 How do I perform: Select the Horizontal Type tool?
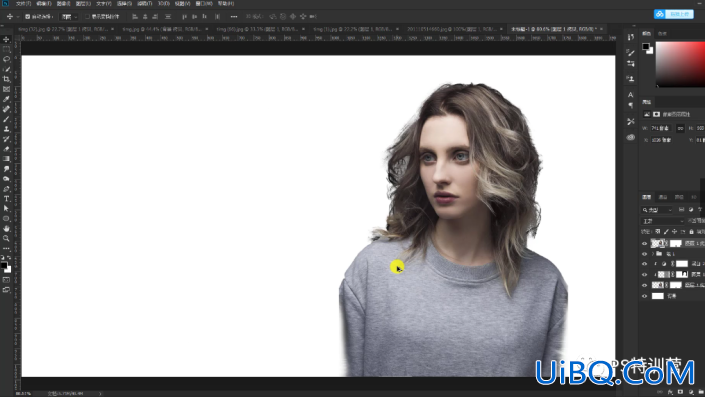pos(6,199)
